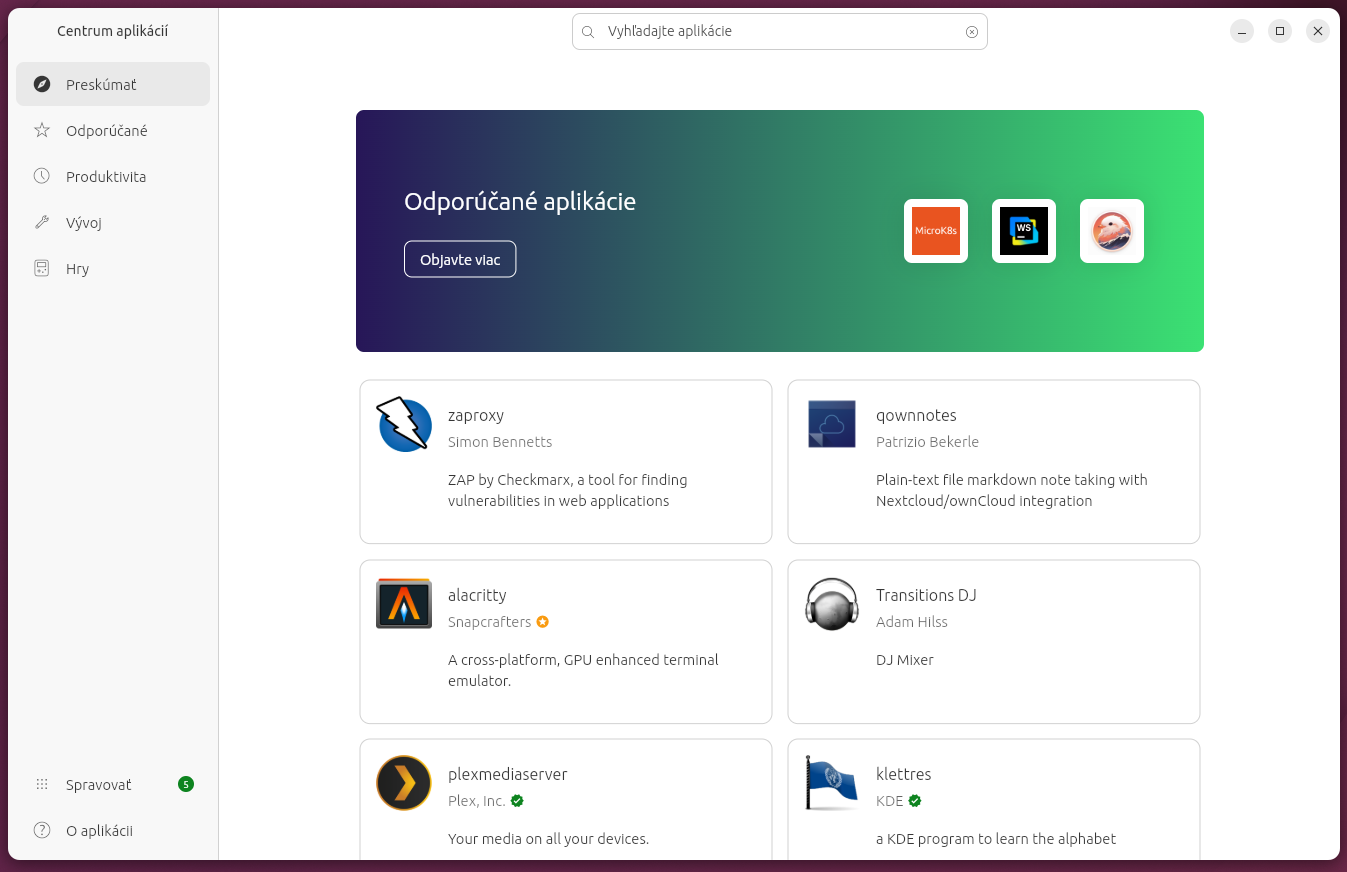This screenshot has width=1347, height=872.
Task: Click the search magnifier icon
Action: tap(588, 32)
